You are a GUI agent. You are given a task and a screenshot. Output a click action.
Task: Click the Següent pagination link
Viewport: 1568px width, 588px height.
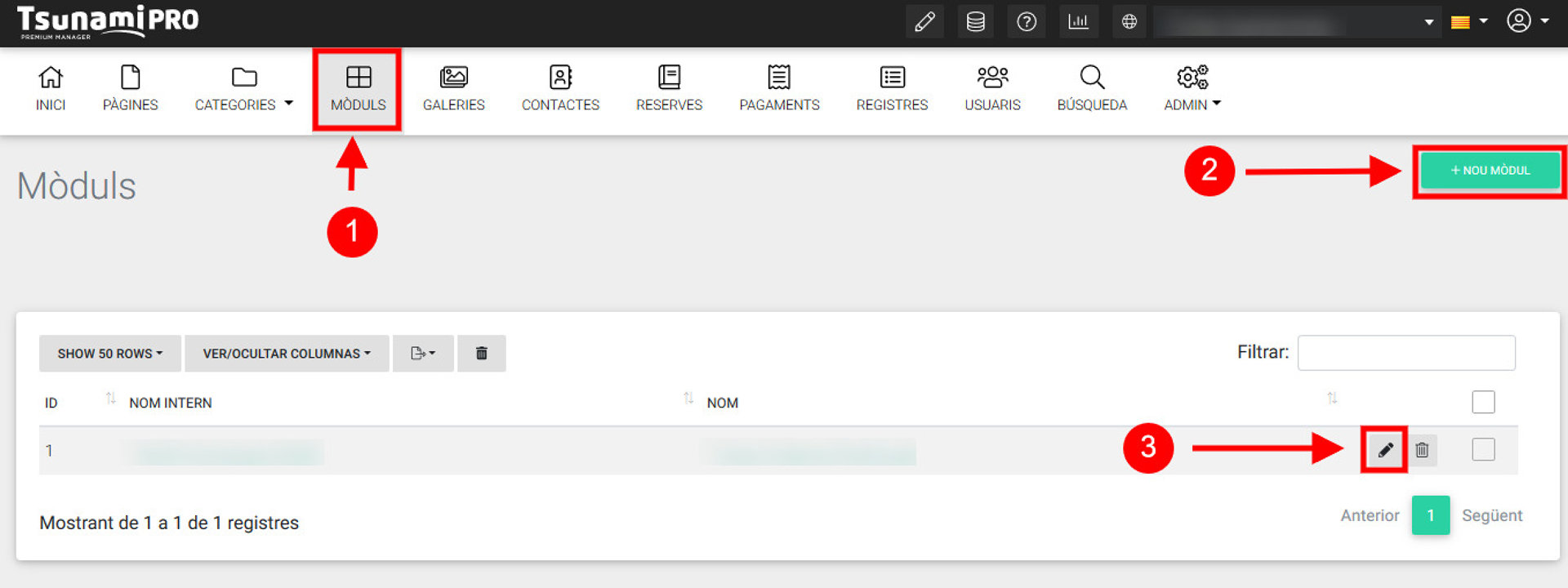(1491, 515)
